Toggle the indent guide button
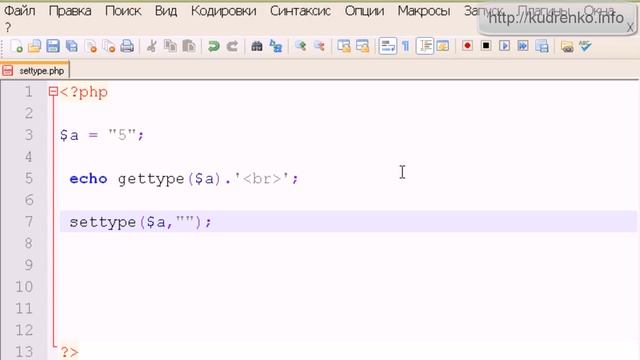The height and width of the screenshot is (360, 640). (x=424, y=46)
